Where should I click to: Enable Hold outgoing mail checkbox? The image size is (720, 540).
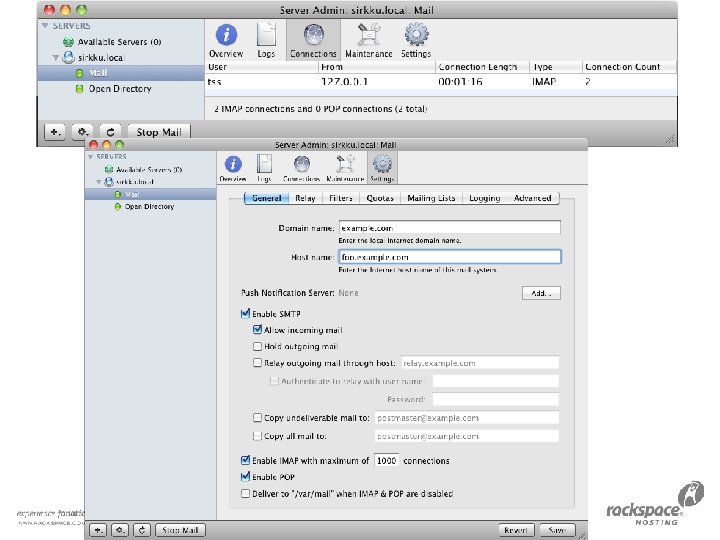[x=257, y=346]
